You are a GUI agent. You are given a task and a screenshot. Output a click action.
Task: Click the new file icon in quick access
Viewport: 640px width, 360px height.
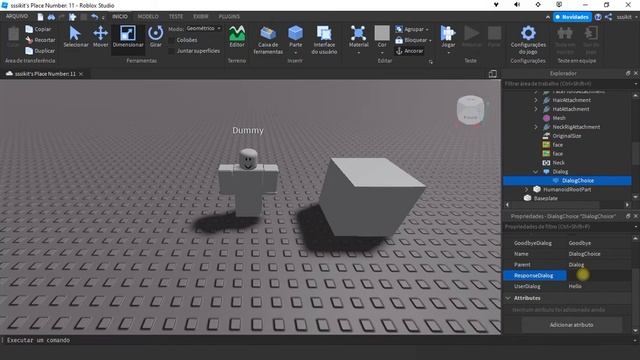[40, 17]
